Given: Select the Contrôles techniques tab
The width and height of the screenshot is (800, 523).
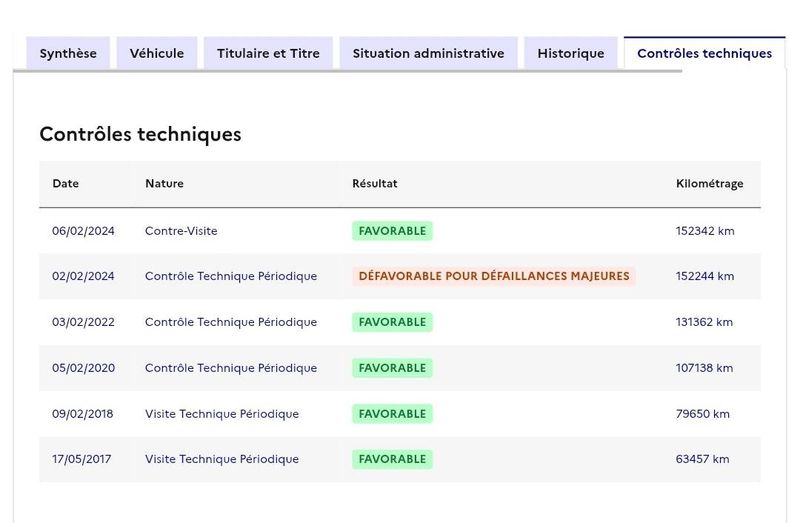Looking at the screenshot, I should [705, 53].
